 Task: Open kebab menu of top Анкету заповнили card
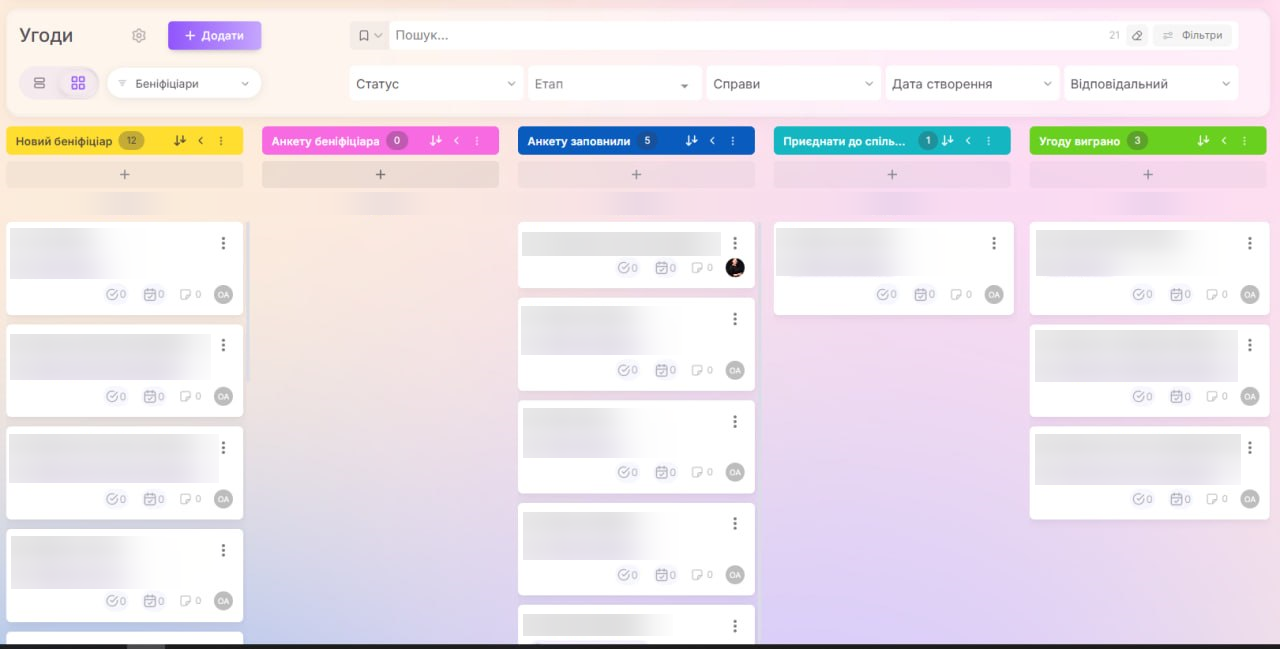pyautogui.click(x=735, y=243)
